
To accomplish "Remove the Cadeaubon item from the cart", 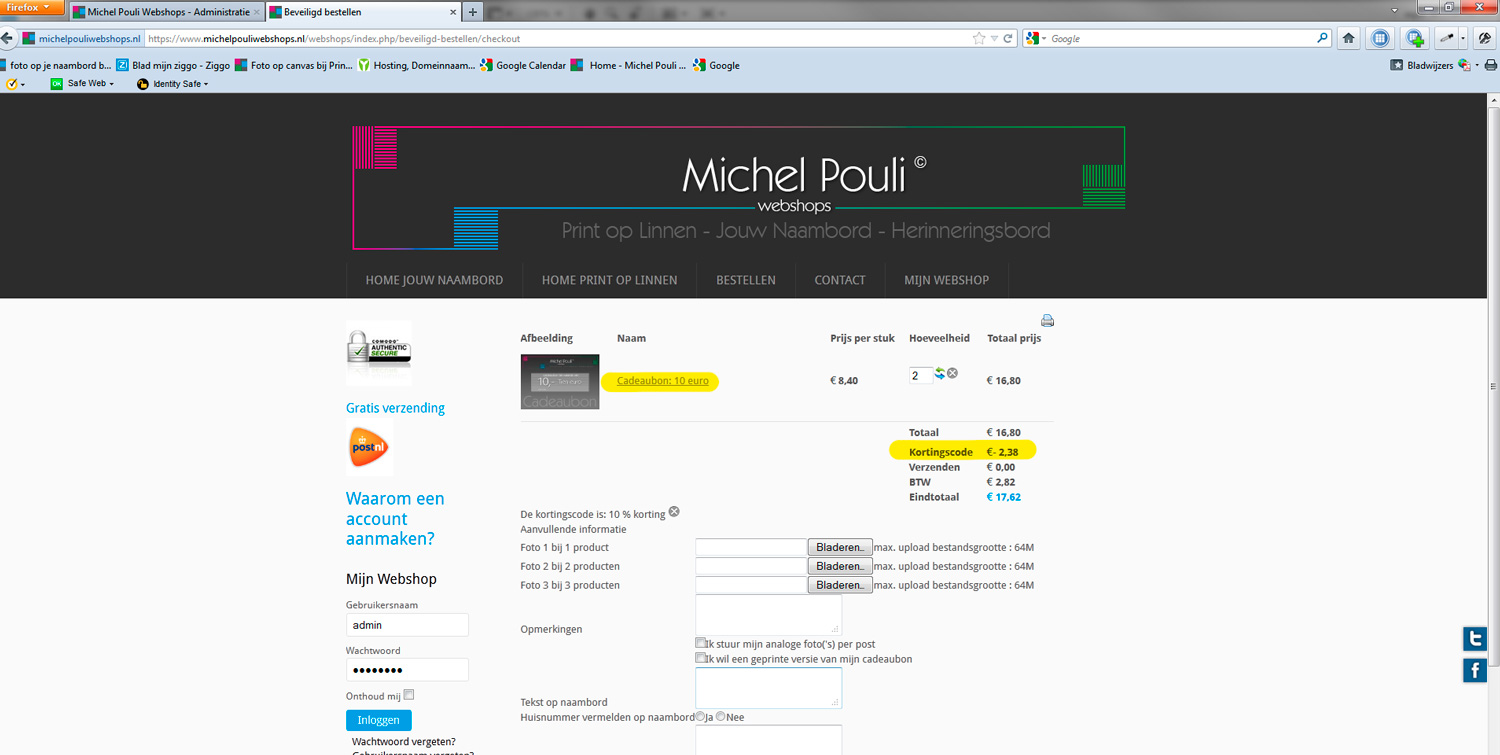I will (x=953, y=374).
